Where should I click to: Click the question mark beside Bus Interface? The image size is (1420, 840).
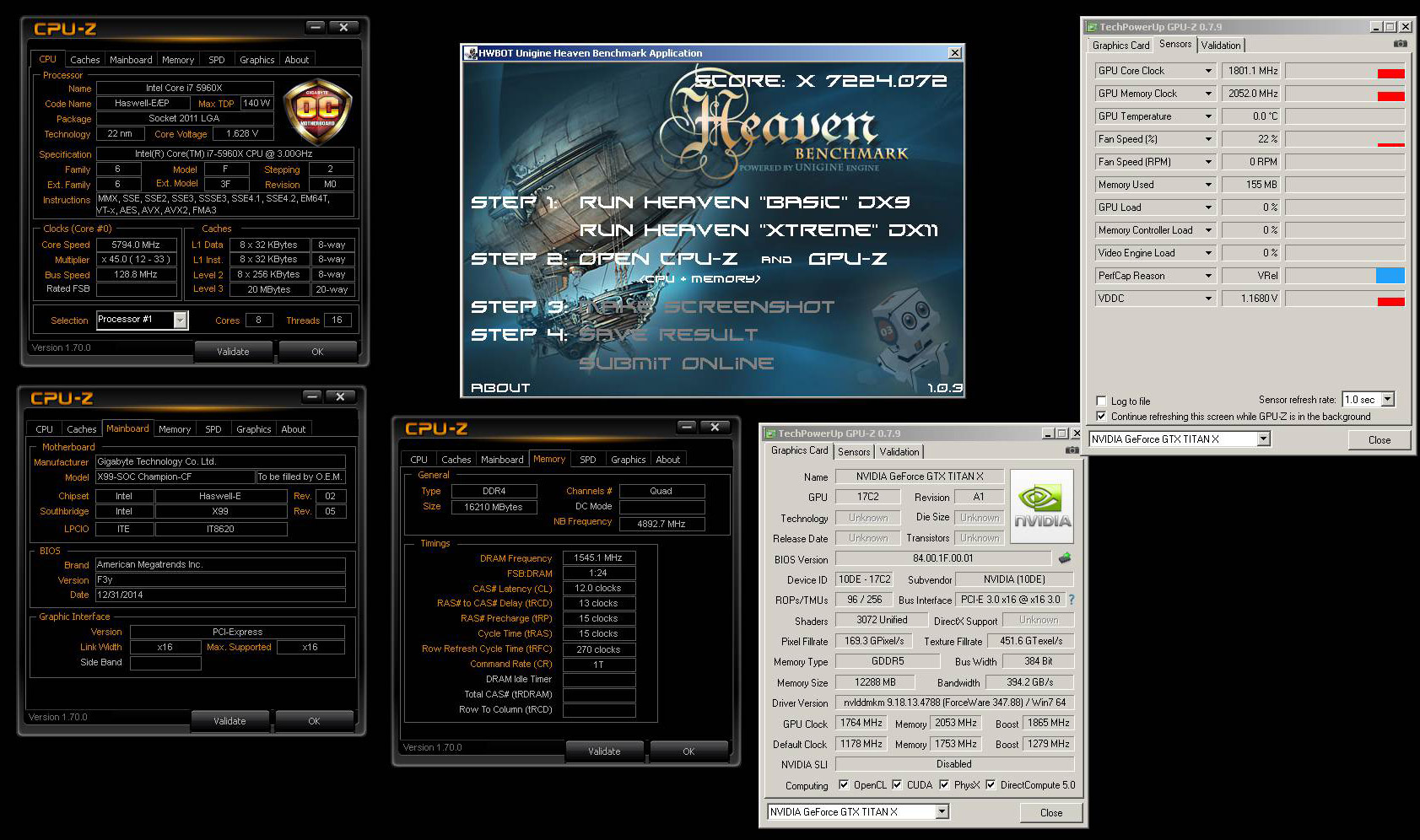(x=1072, y=600)
